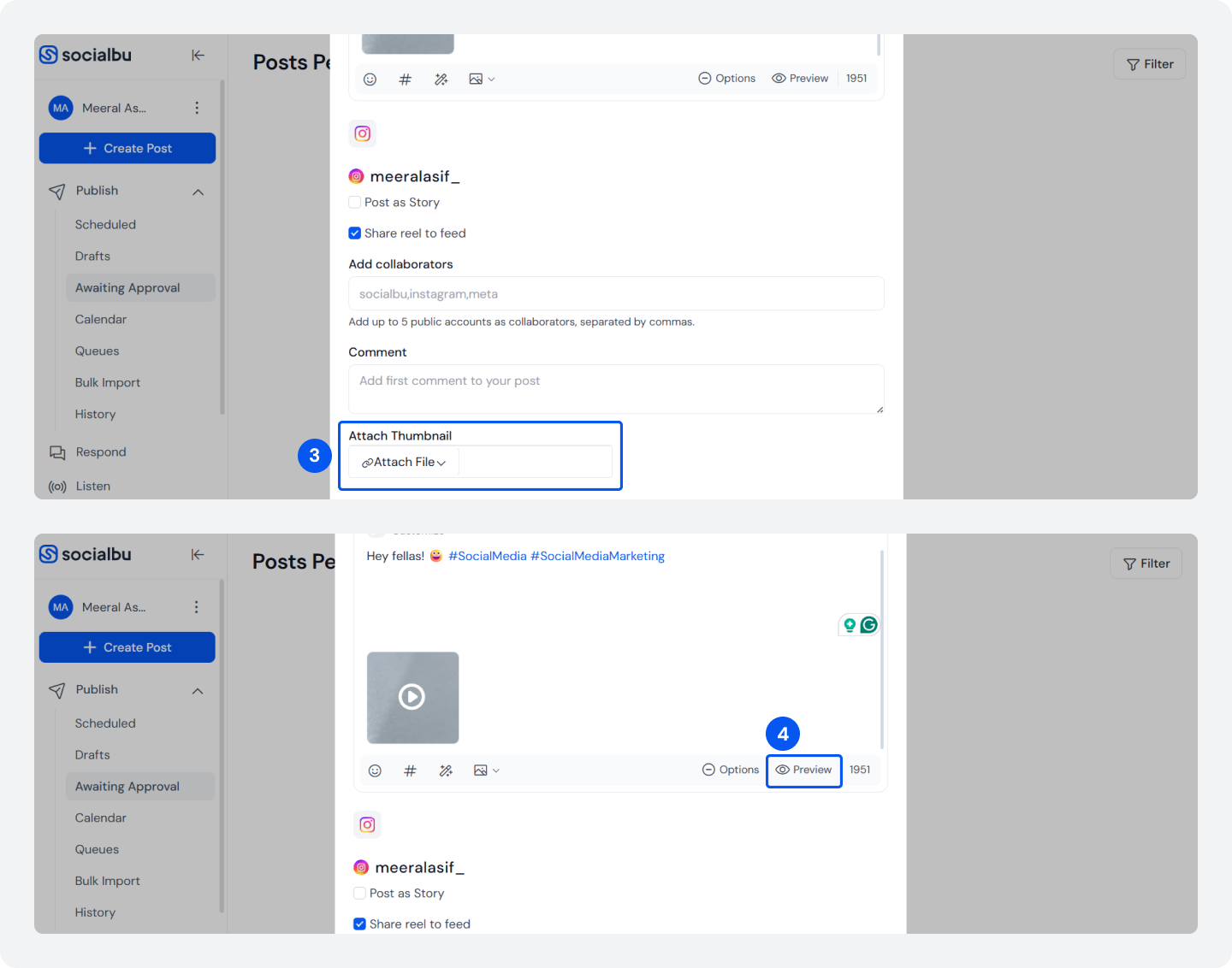Open Queues in top screenshot sidebar
The height and width of the screenshot is (968, 1232).
click(97, 351)
